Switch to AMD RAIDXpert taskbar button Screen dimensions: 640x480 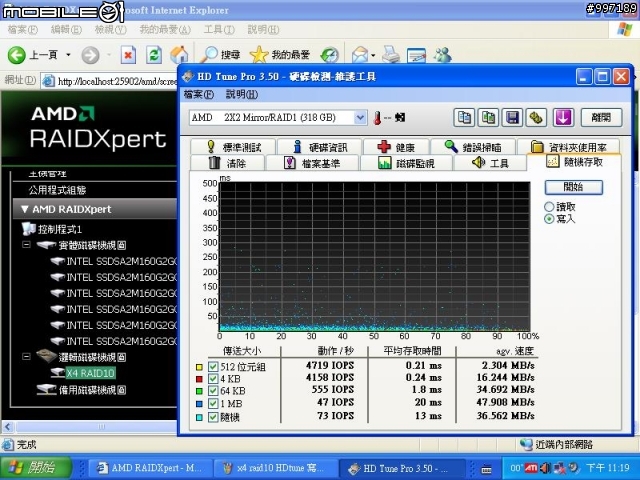[150, 468]
